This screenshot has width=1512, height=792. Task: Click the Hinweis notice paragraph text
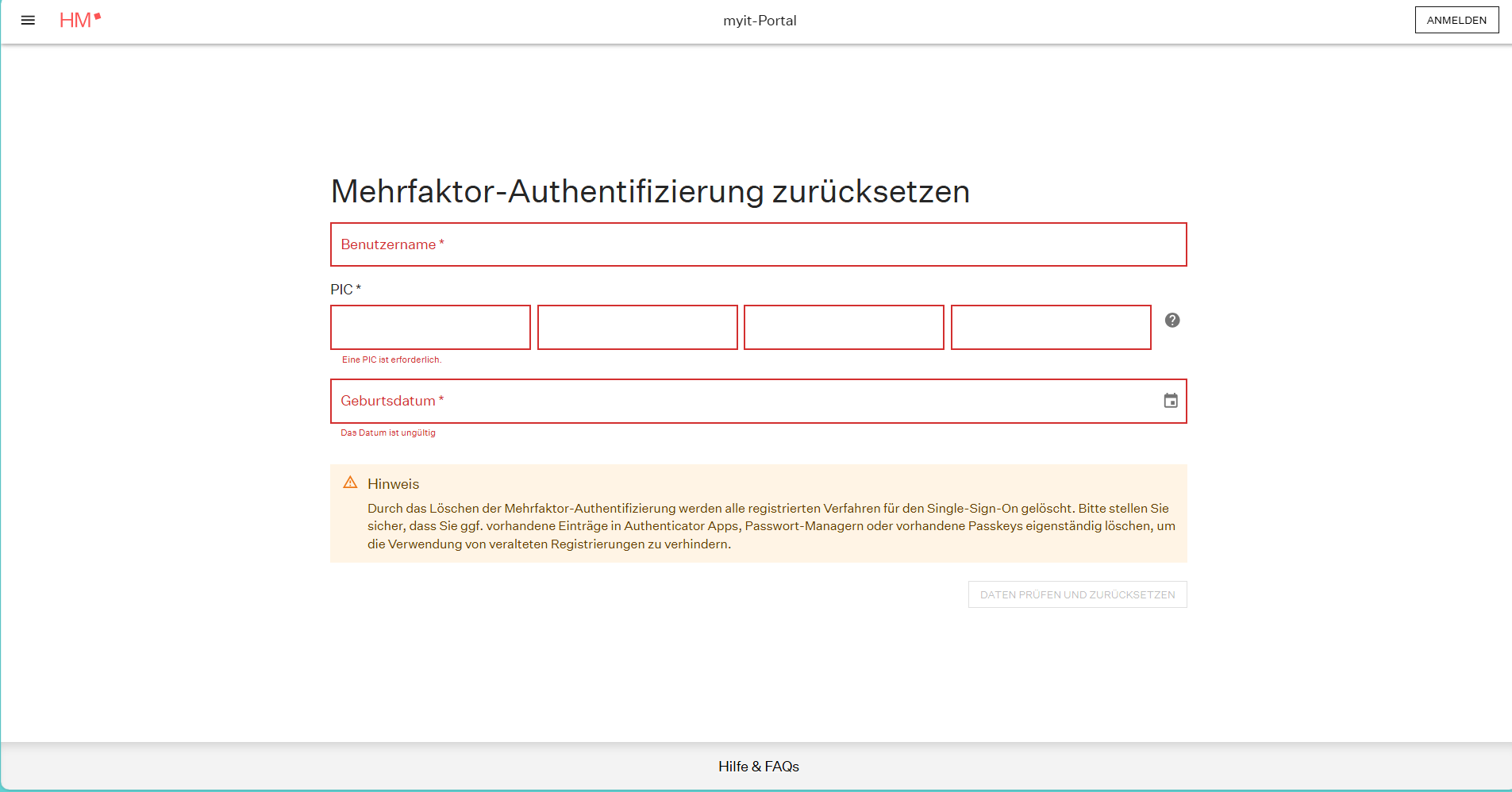(770, 525)
